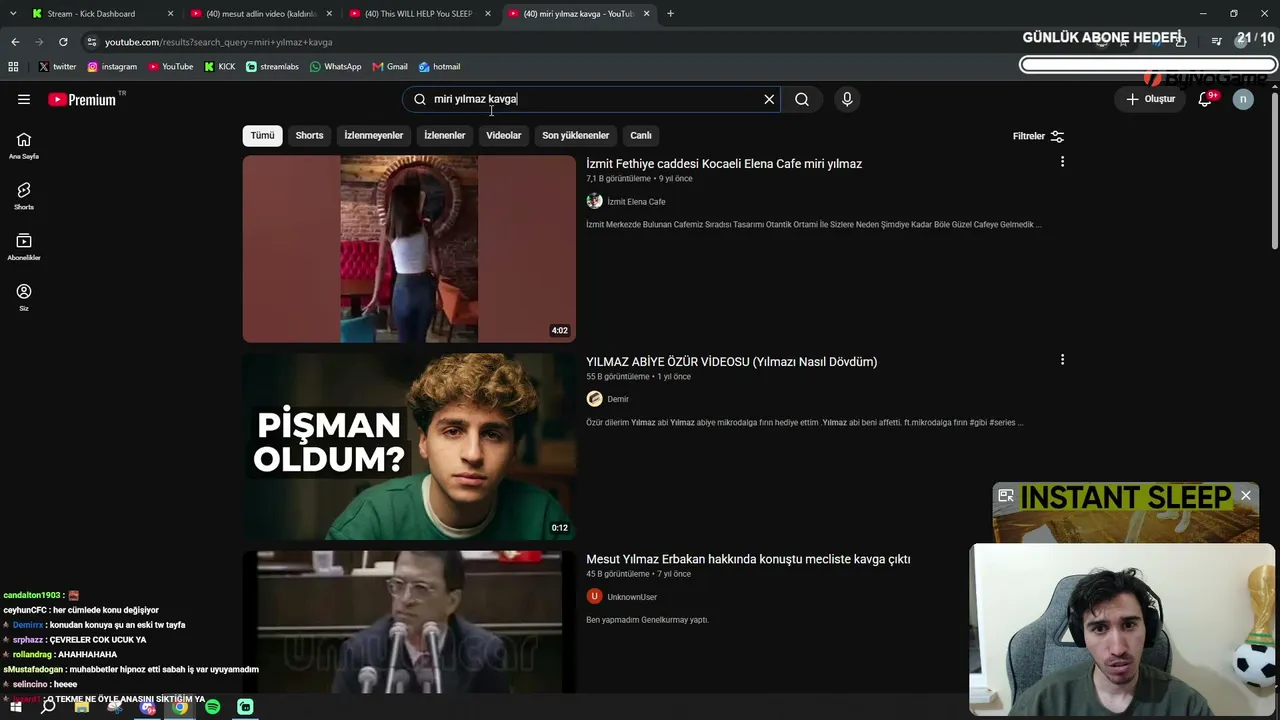
Task: Select the İzlenenler filter chip
Action: point(445,135)
